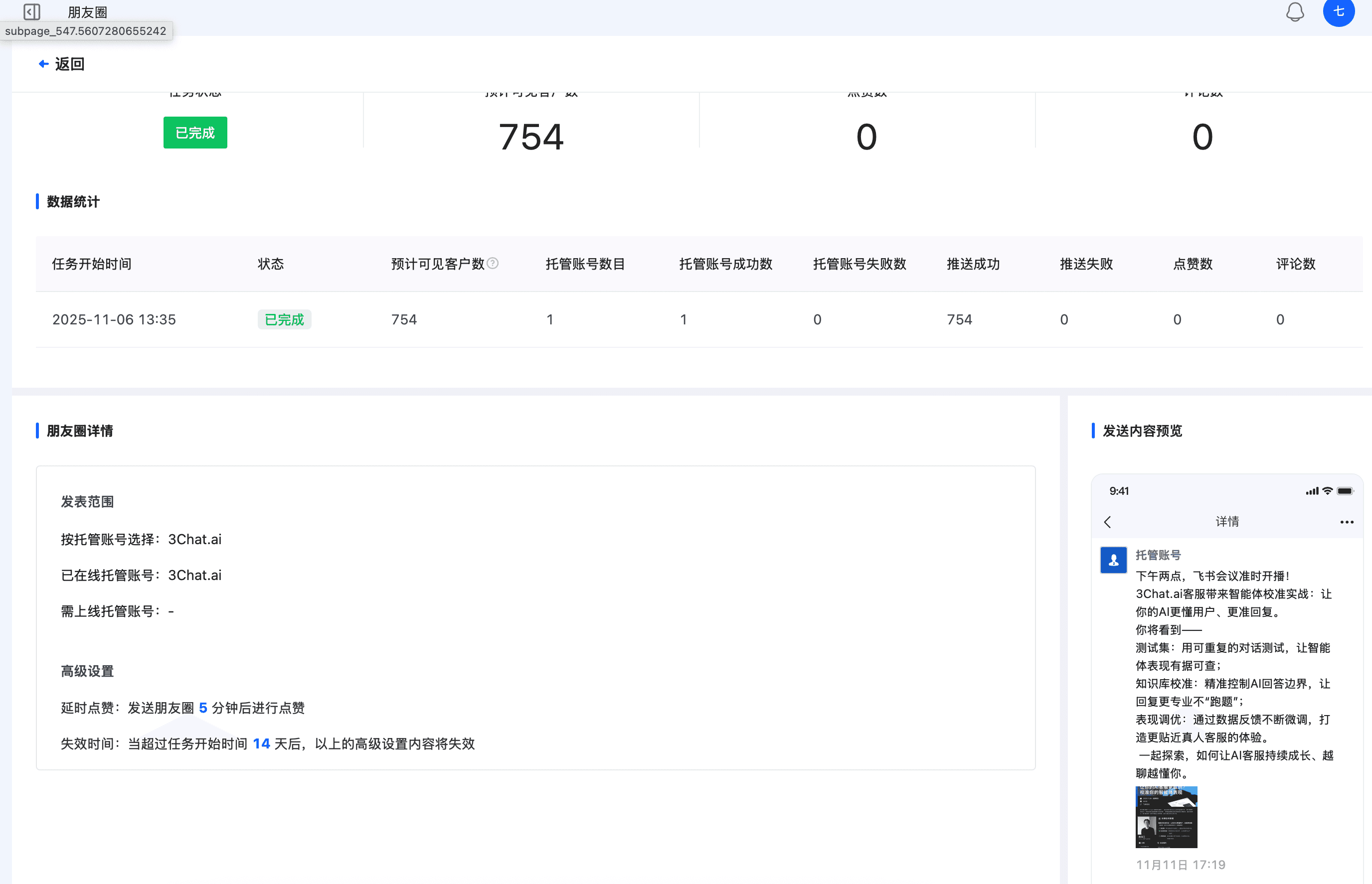This screenshot has width=1372, height=884.
Task: Click the 任务开始时间 column header
Action: pos(92,264)
